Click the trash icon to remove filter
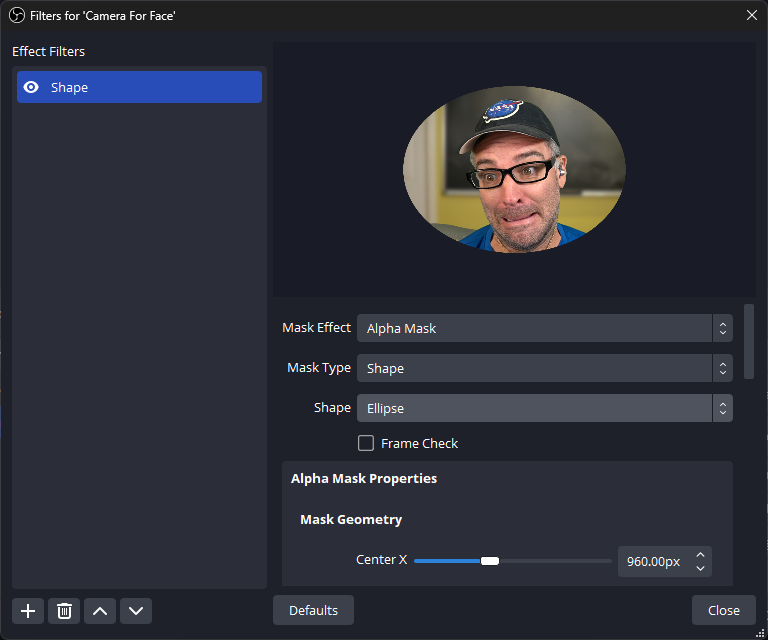Image resolution: width=768 pixels, height=640 pixels. [64, 611]
